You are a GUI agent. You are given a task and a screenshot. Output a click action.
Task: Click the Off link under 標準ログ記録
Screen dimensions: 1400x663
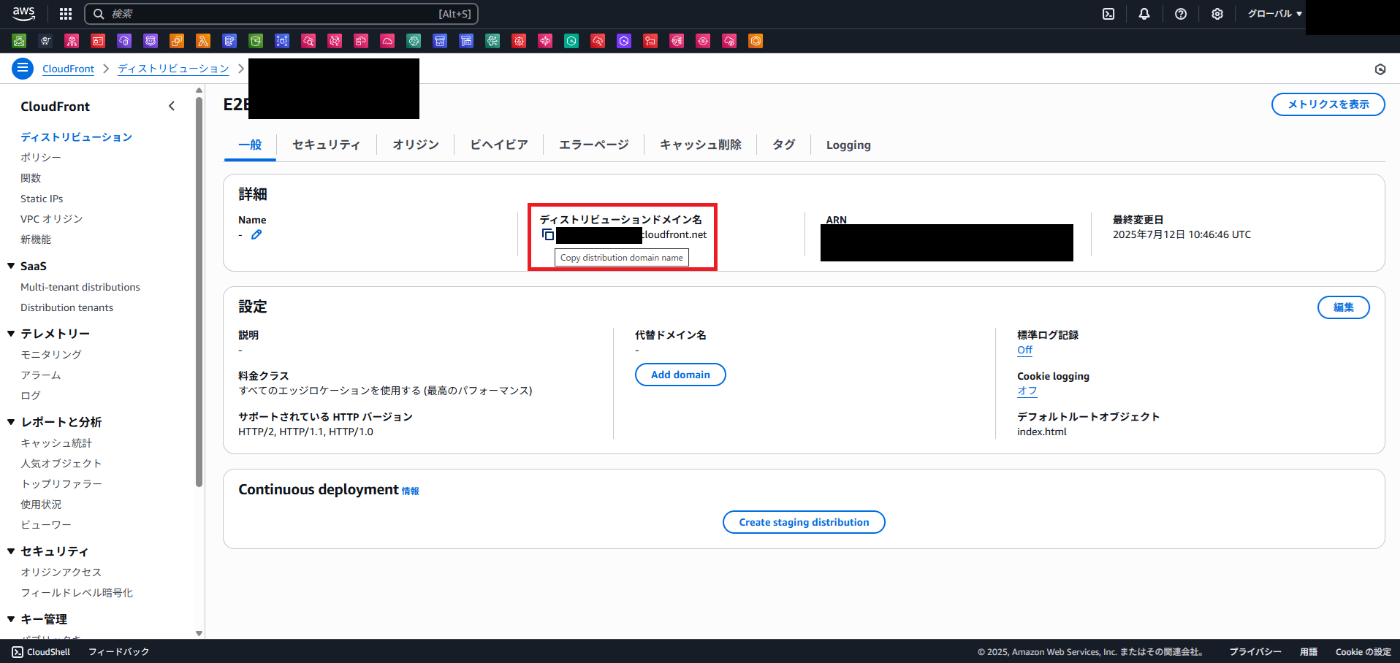click(x=1025, y=350)
